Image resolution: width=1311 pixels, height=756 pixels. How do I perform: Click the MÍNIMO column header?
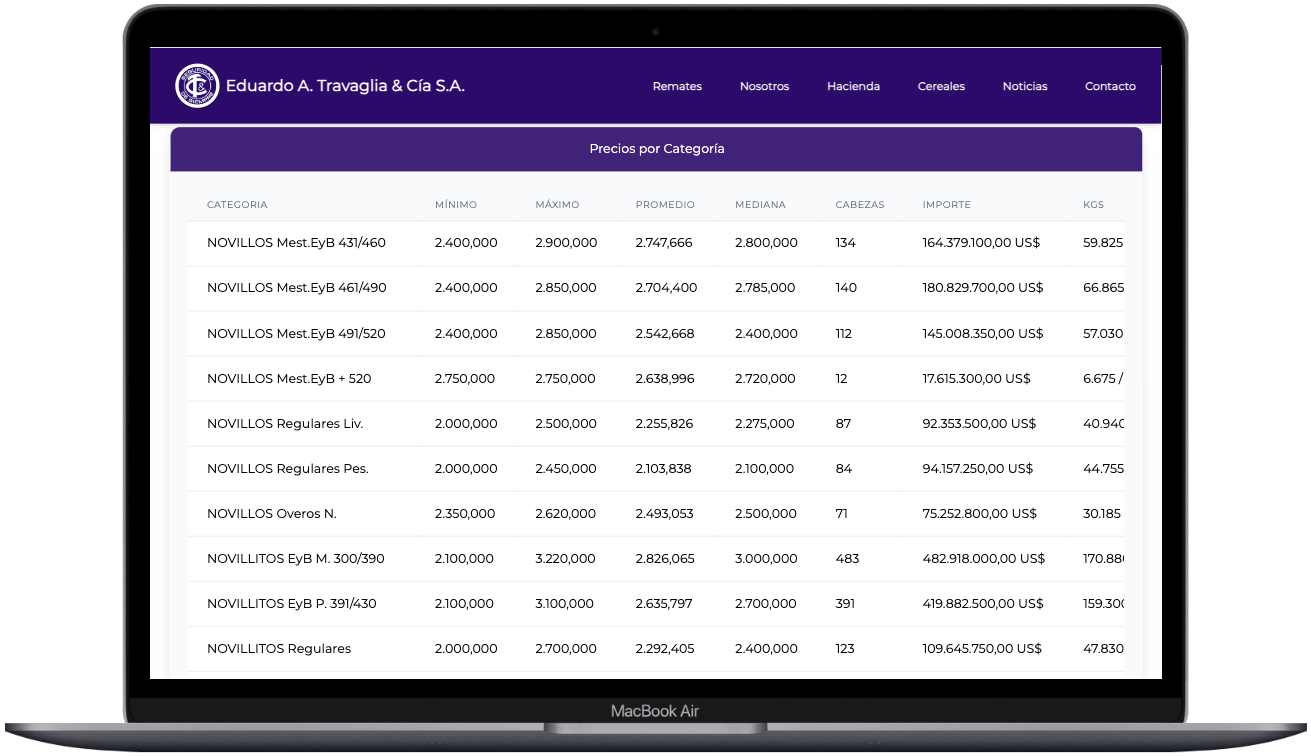(456, 205)
